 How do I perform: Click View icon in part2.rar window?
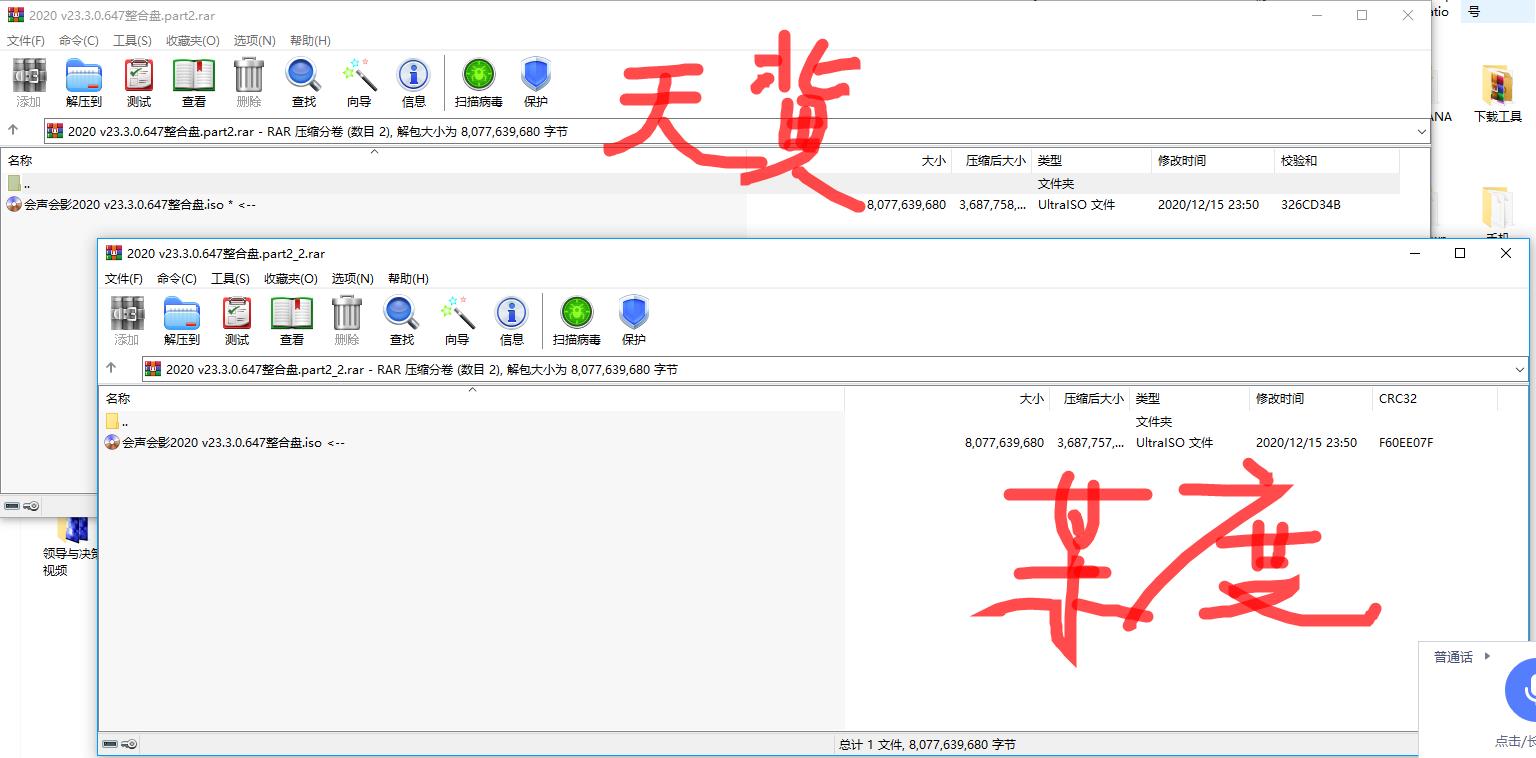click(194, 83)
